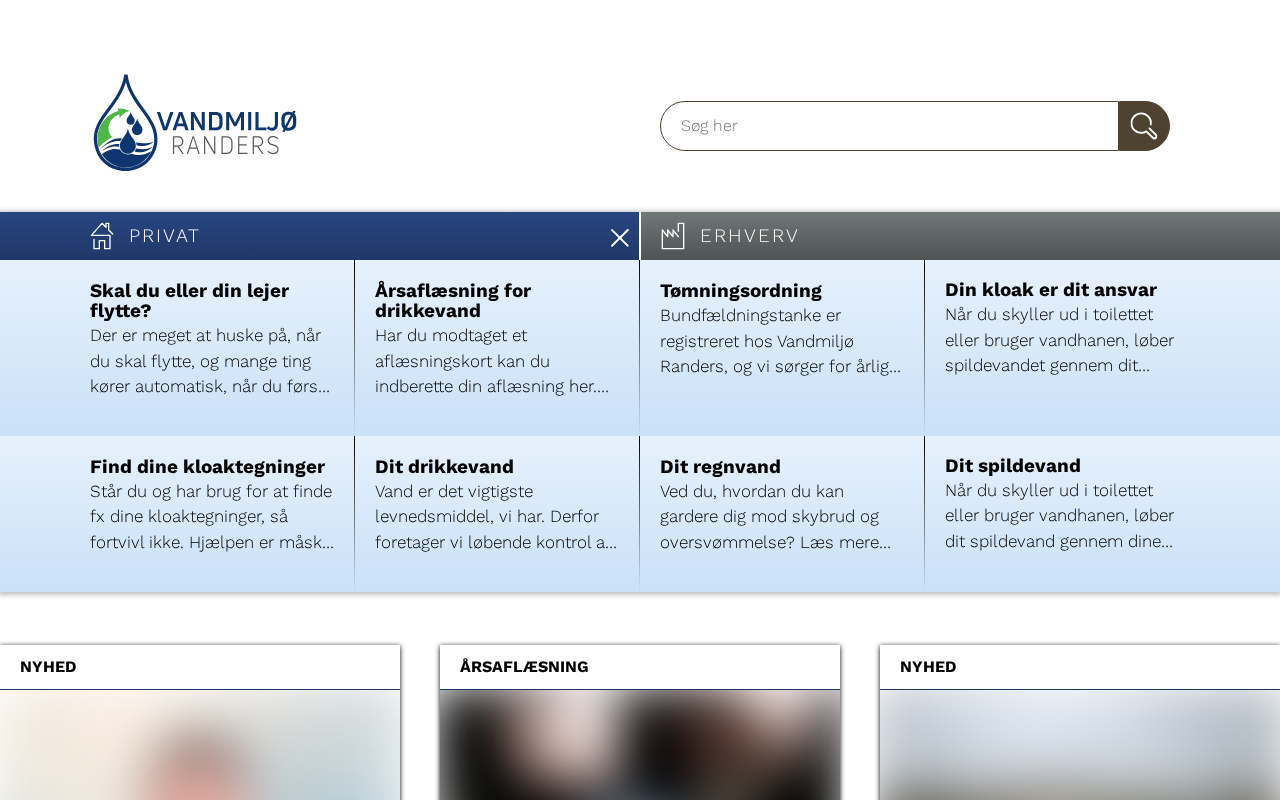Click the first Nyhed card header
The image size is (1280, 800).
(200, 667)
